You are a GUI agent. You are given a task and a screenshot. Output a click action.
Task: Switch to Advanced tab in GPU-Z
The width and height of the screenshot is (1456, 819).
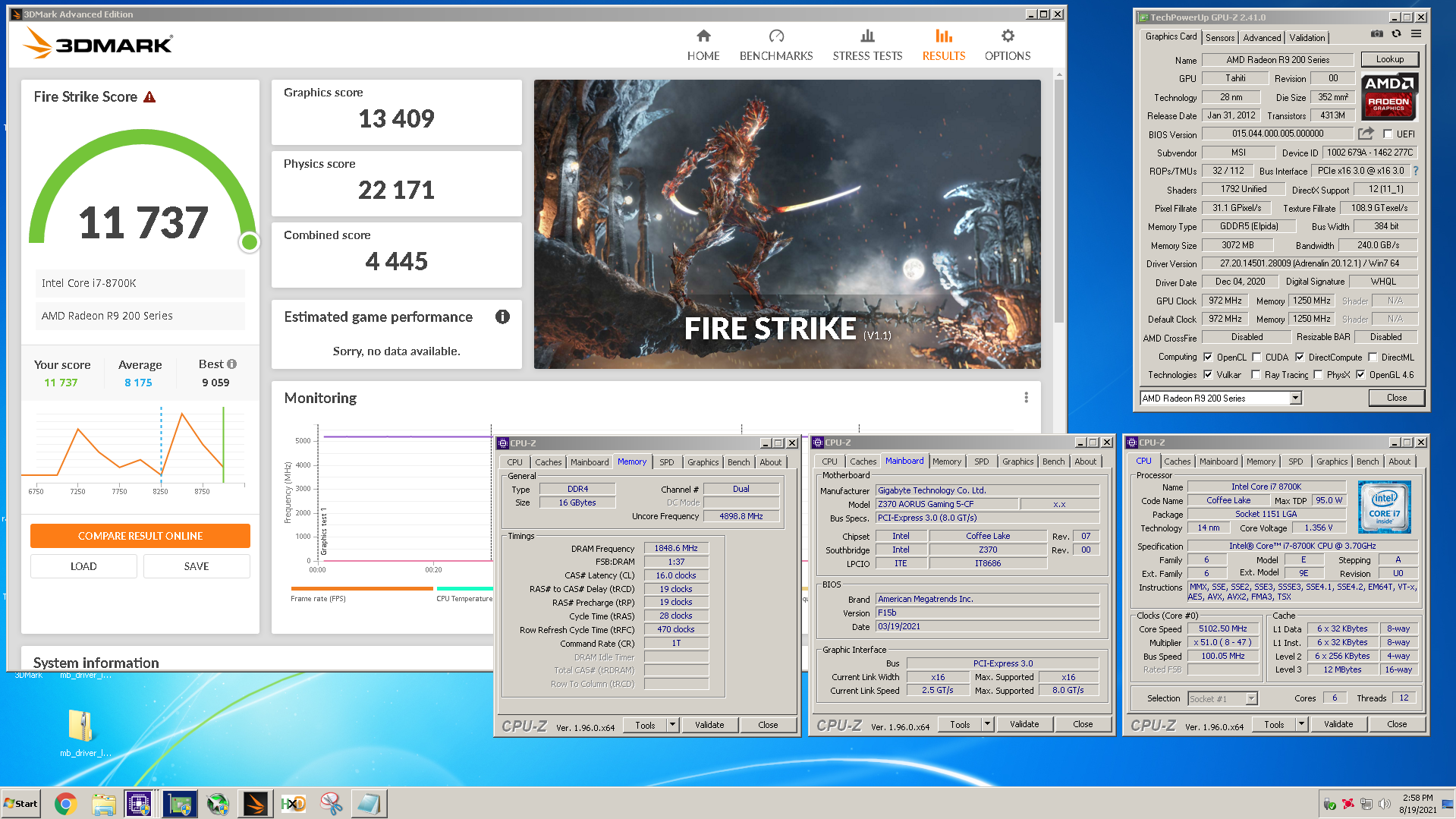pos(1262,37)
